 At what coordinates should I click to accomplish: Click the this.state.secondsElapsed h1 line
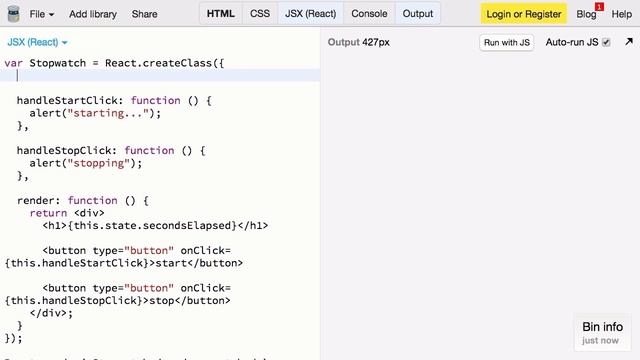155,225
